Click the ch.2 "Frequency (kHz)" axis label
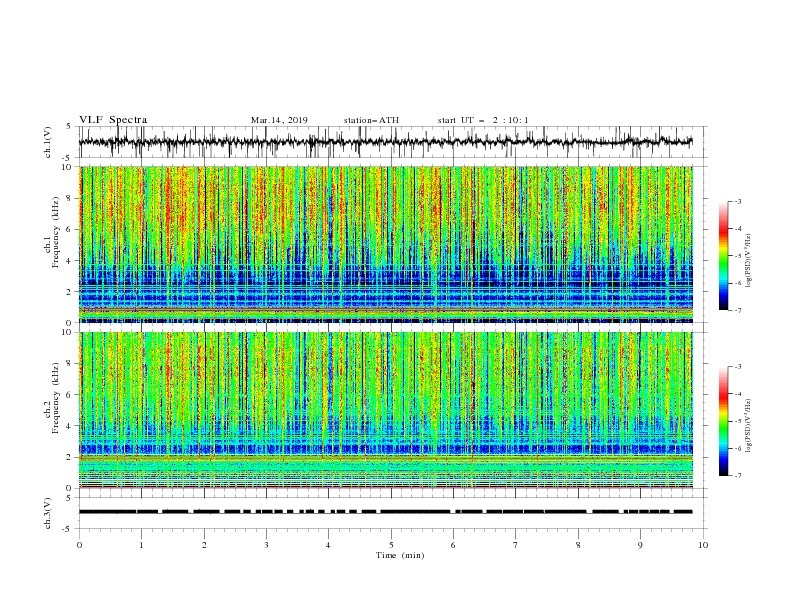Screen dimensions: 792x612 (56, 398)
